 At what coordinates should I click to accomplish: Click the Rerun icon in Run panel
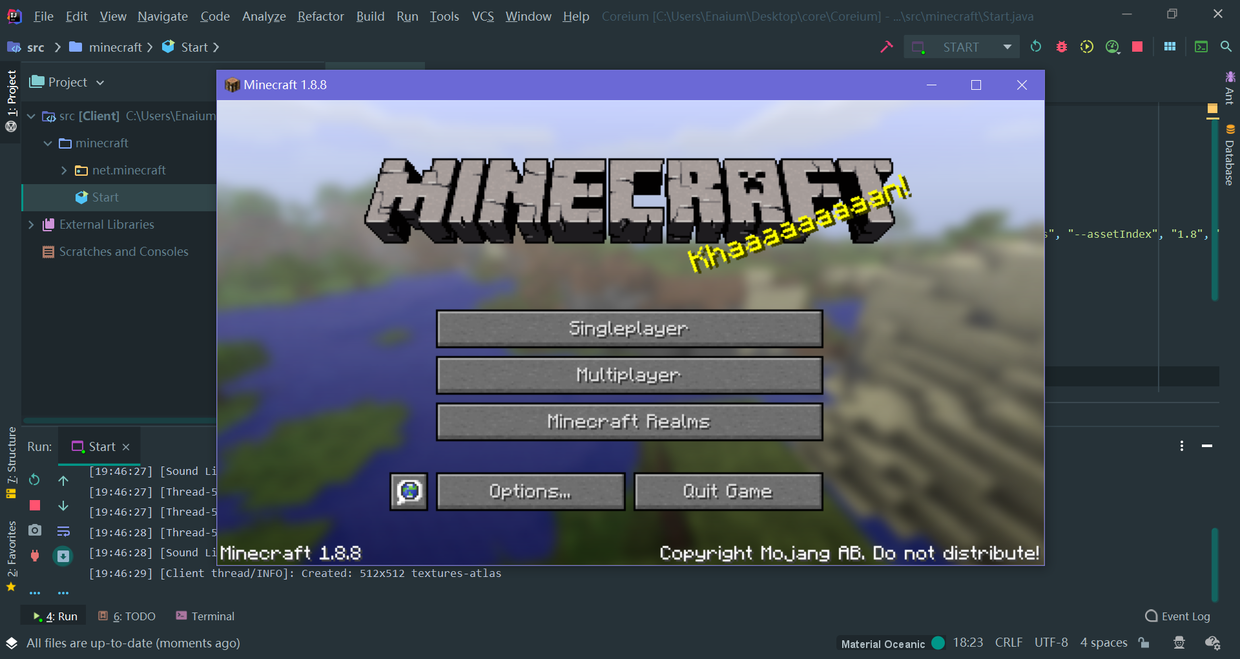35,480
